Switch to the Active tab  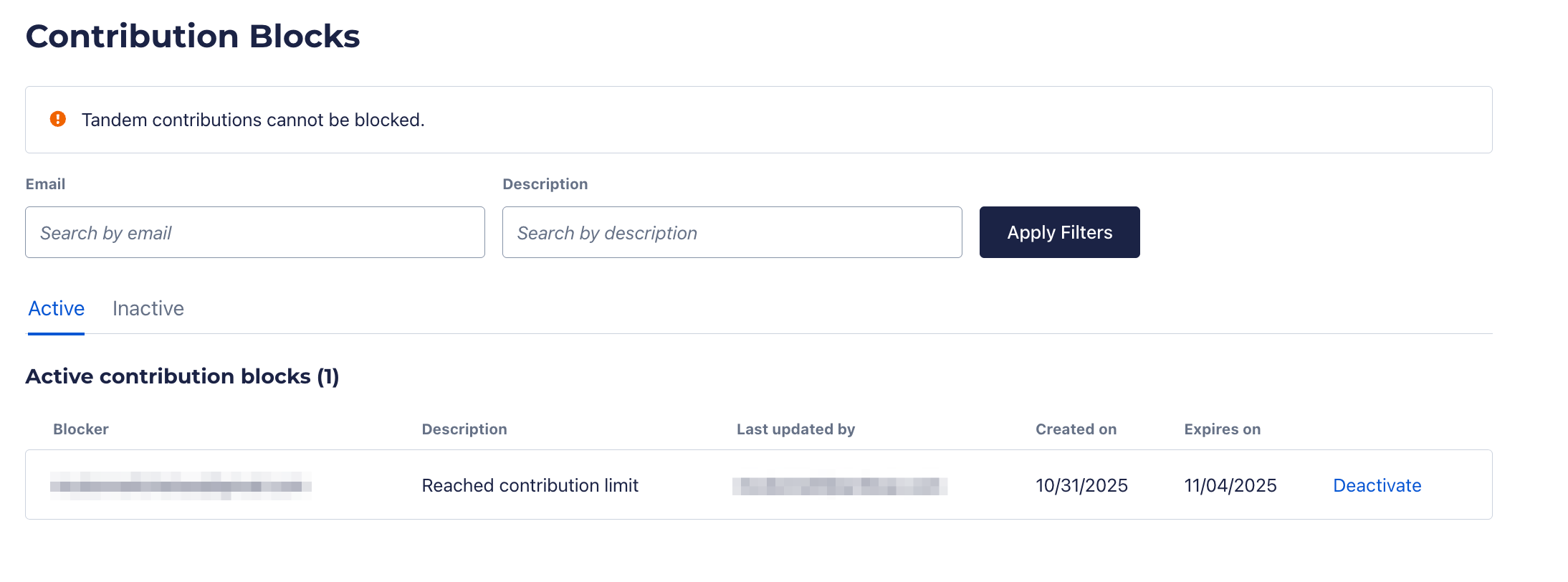(x=56, y=308)
